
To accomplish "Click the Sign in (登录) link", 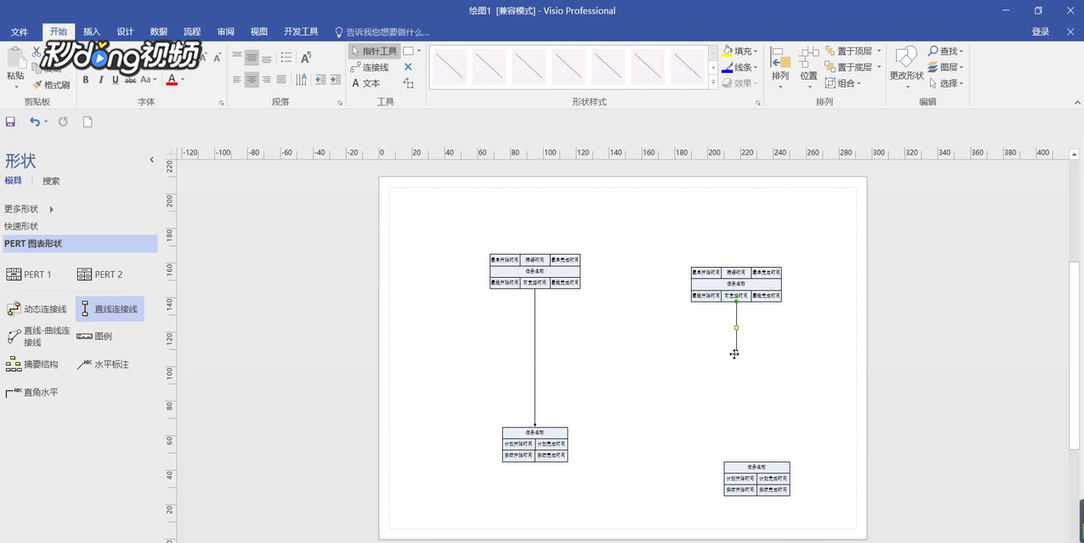I will pyautogui.click(x=1040, y=32).
